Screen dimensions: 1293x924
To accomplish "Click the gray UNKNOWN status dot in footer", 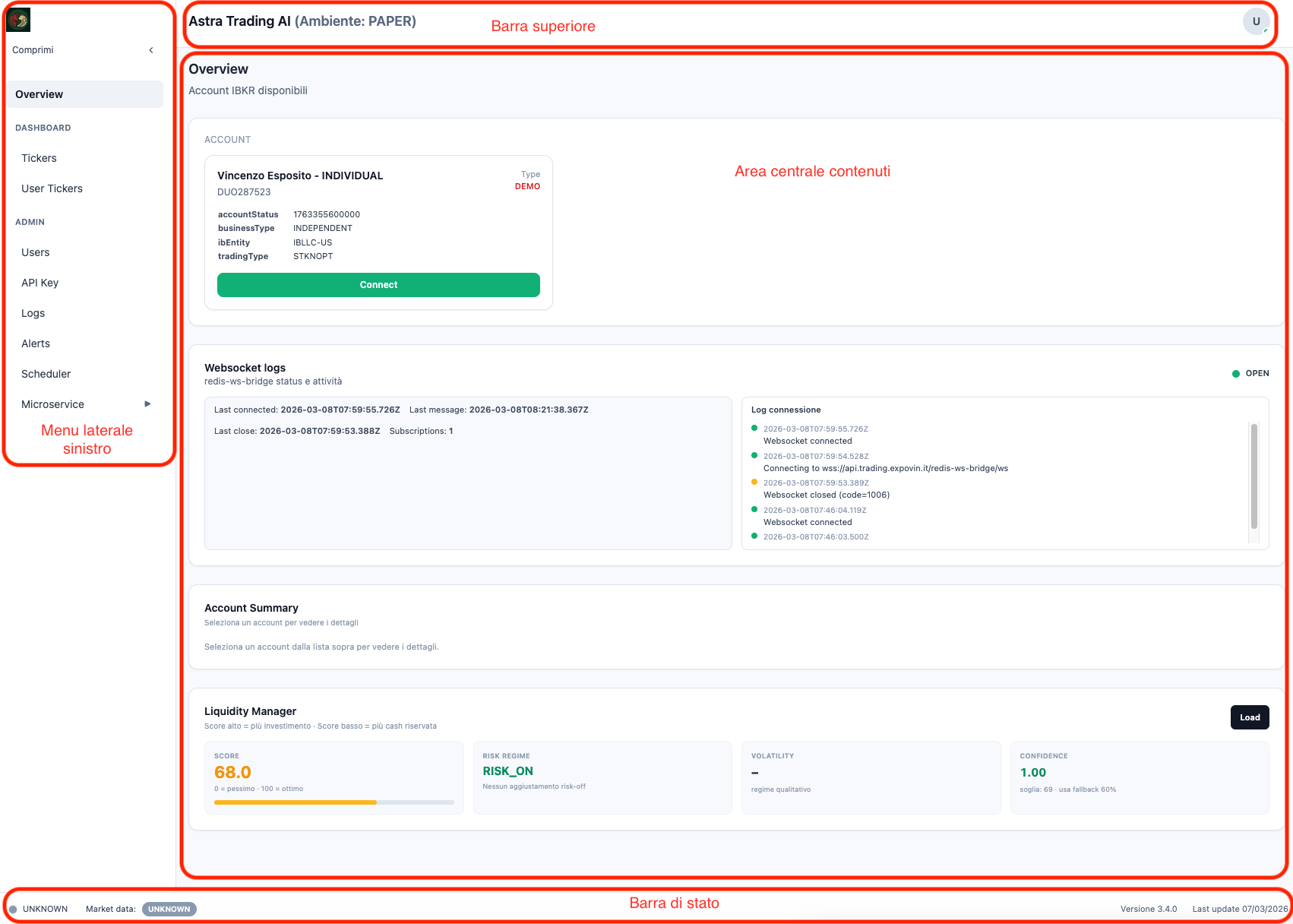I will [x=13, y=909].
